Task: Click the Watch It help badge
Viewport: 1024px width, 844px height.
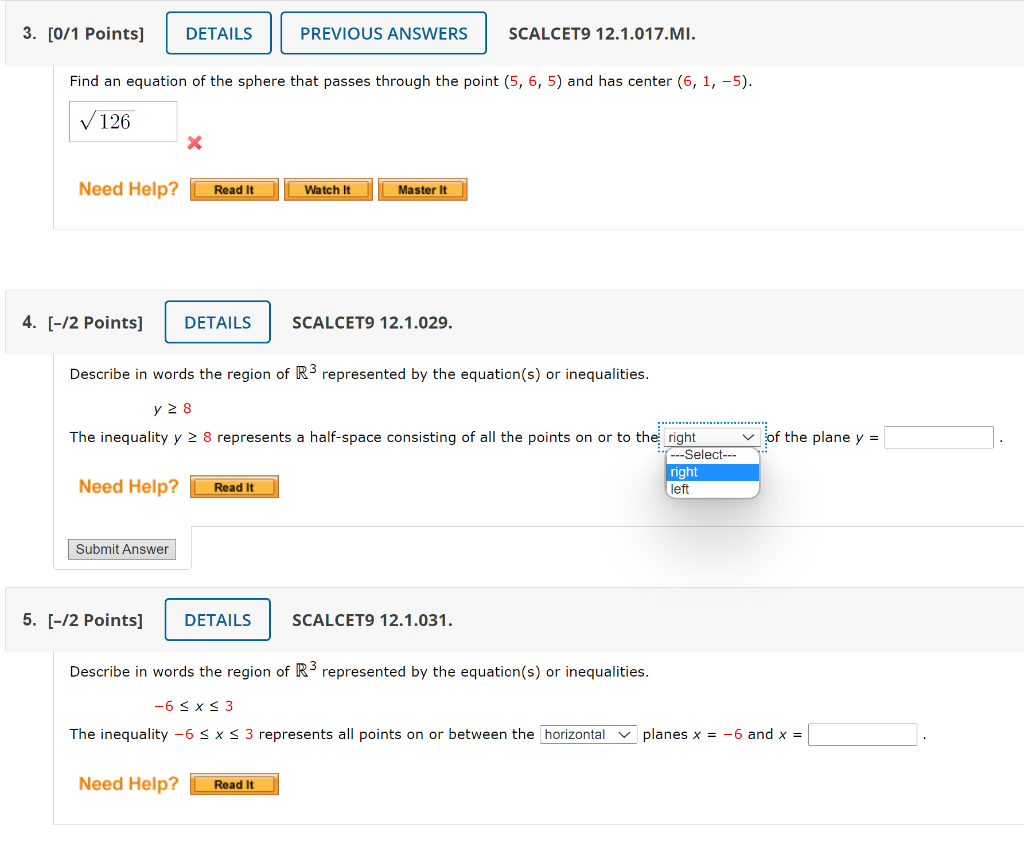Action: 328,189
